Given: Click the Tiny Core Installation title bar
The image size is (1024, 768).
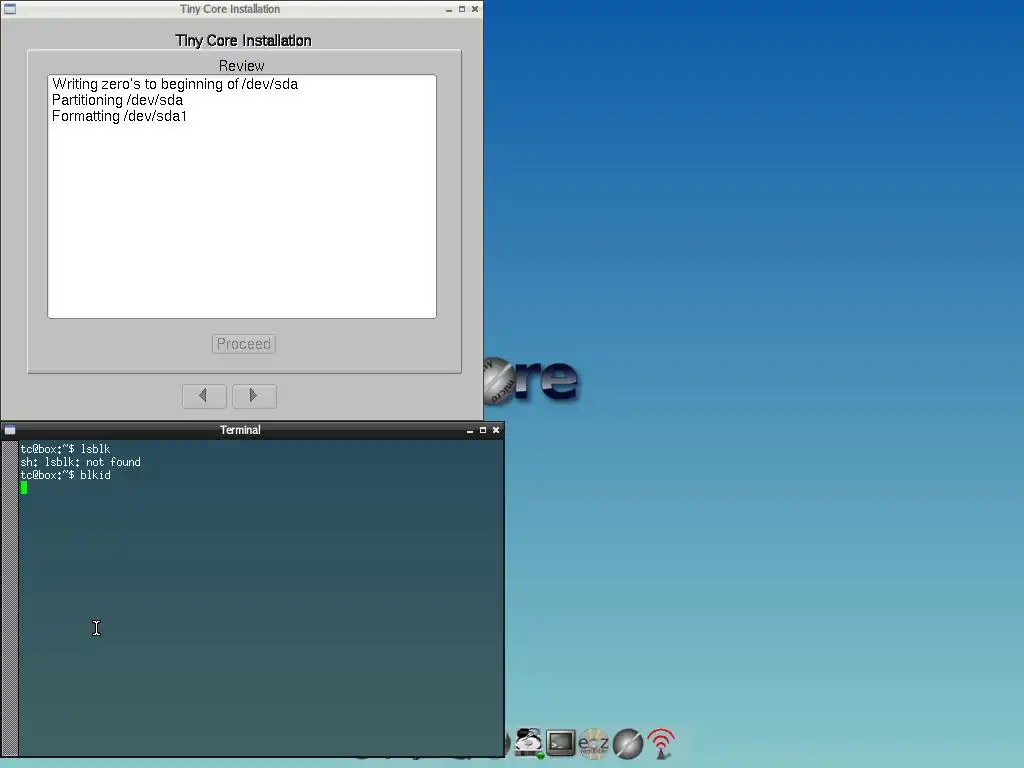Looking at the screenshot, I should (230, 9).
